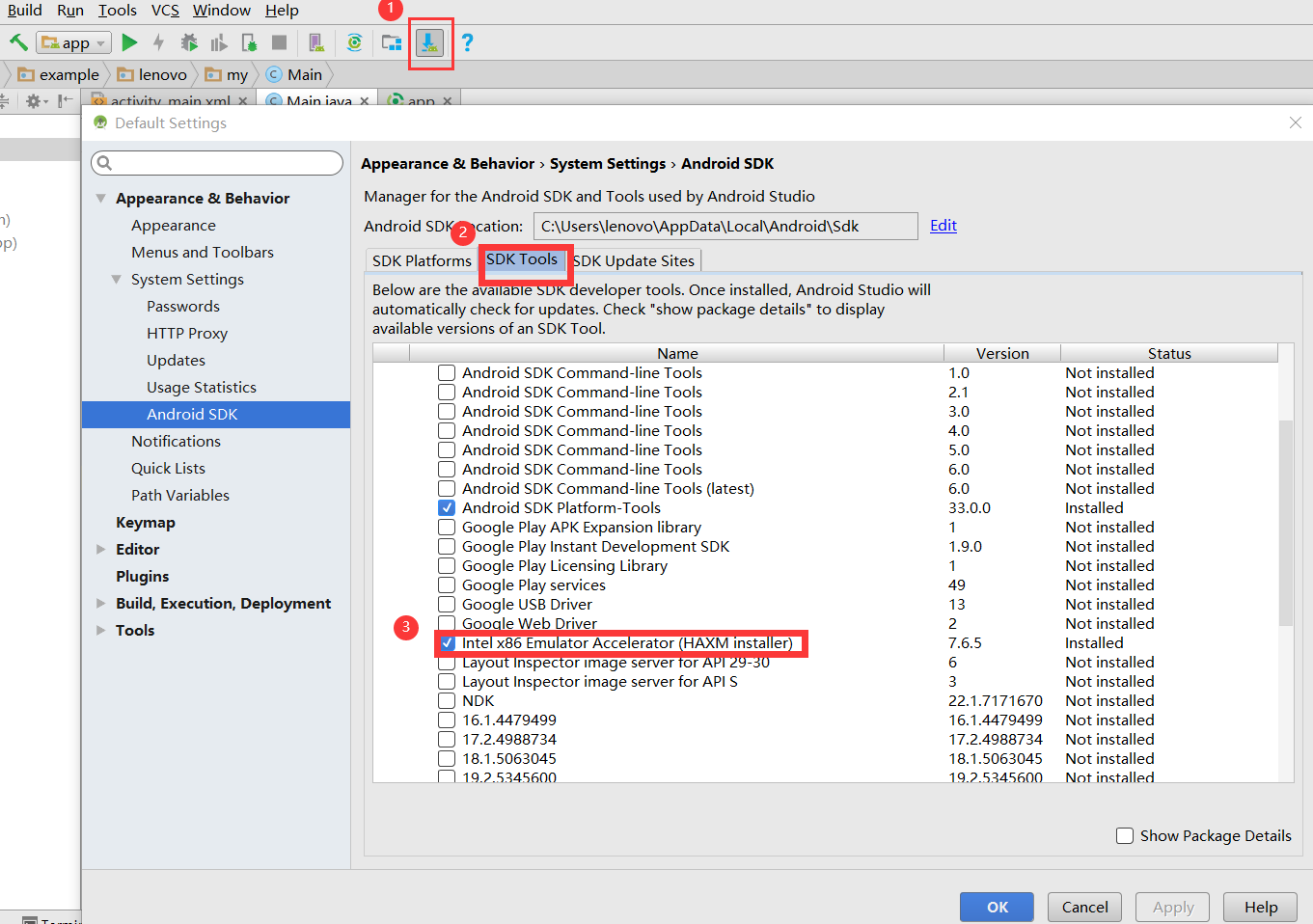This screenshot has width=1313, height=924.
Task: Open the Window menu
Action: click(x=222, y=10)
